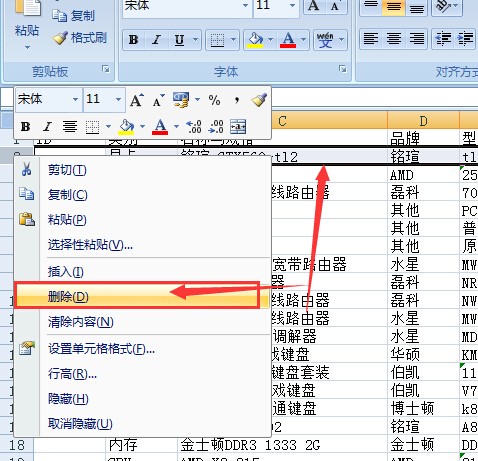Image resolution: width=478 pixels, height=461 pixels.
Task: Apply mini toolbar yellow fill color
Action: click(127, 127)
